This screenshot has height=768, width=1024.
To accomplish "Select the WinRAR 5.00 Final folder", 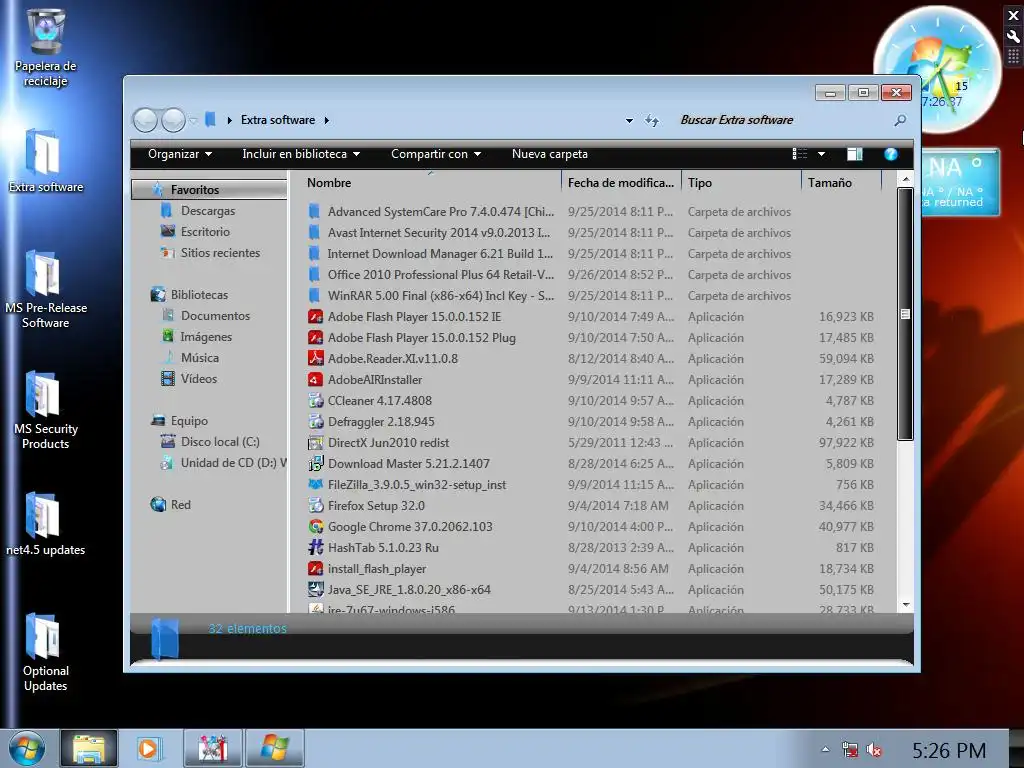I will (x=440, y=295).
